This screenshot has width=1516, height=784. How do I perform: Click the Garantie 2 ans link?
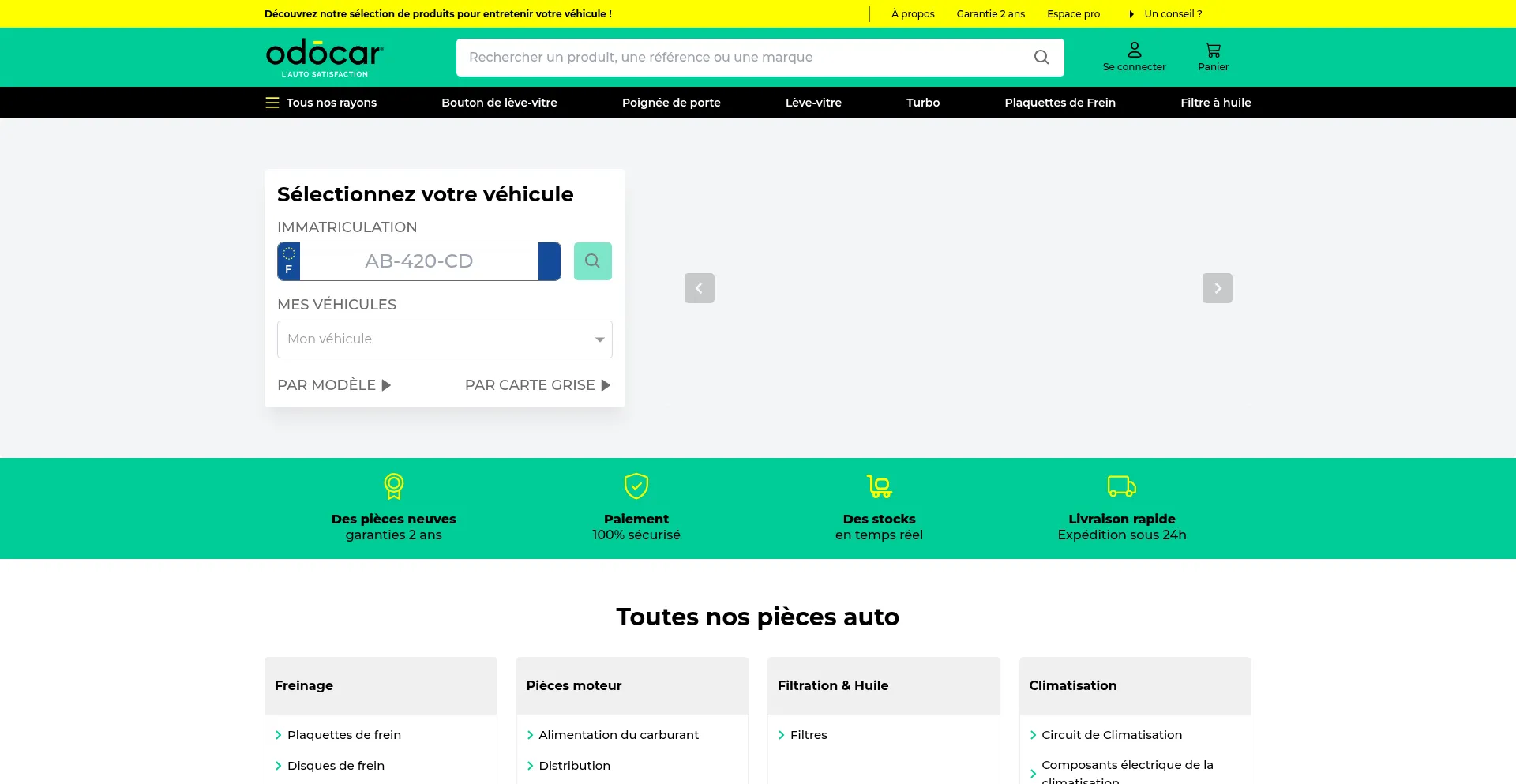coord(991,14)
